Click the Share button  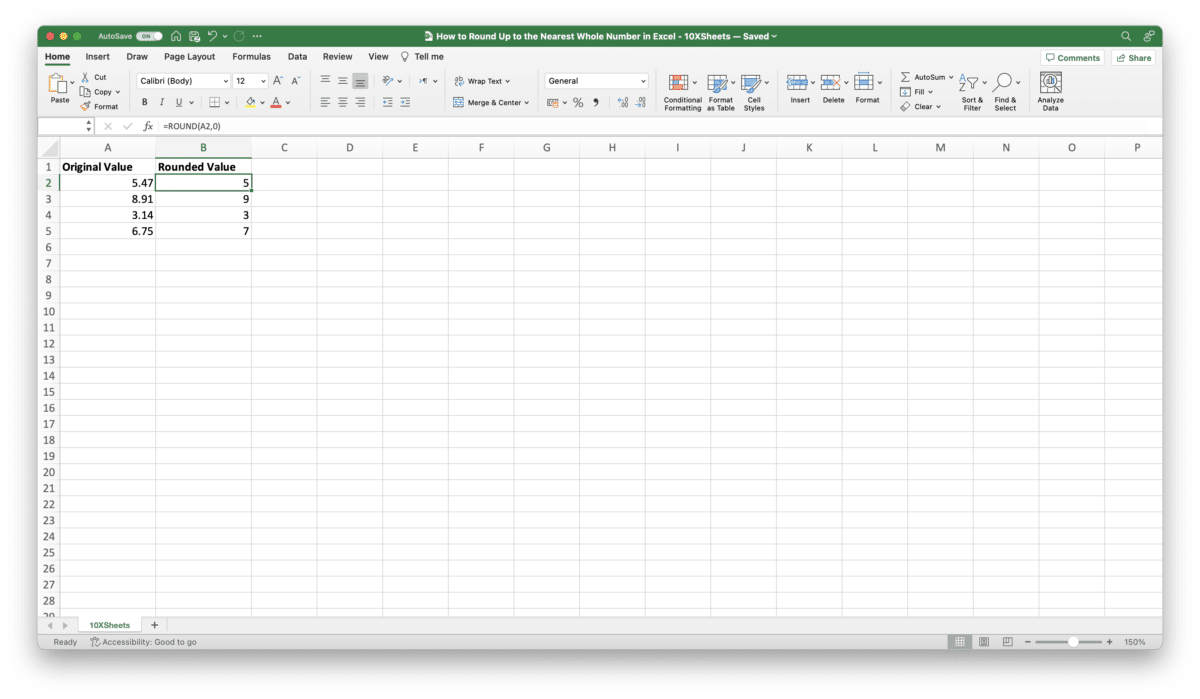tap(1133, 57)
